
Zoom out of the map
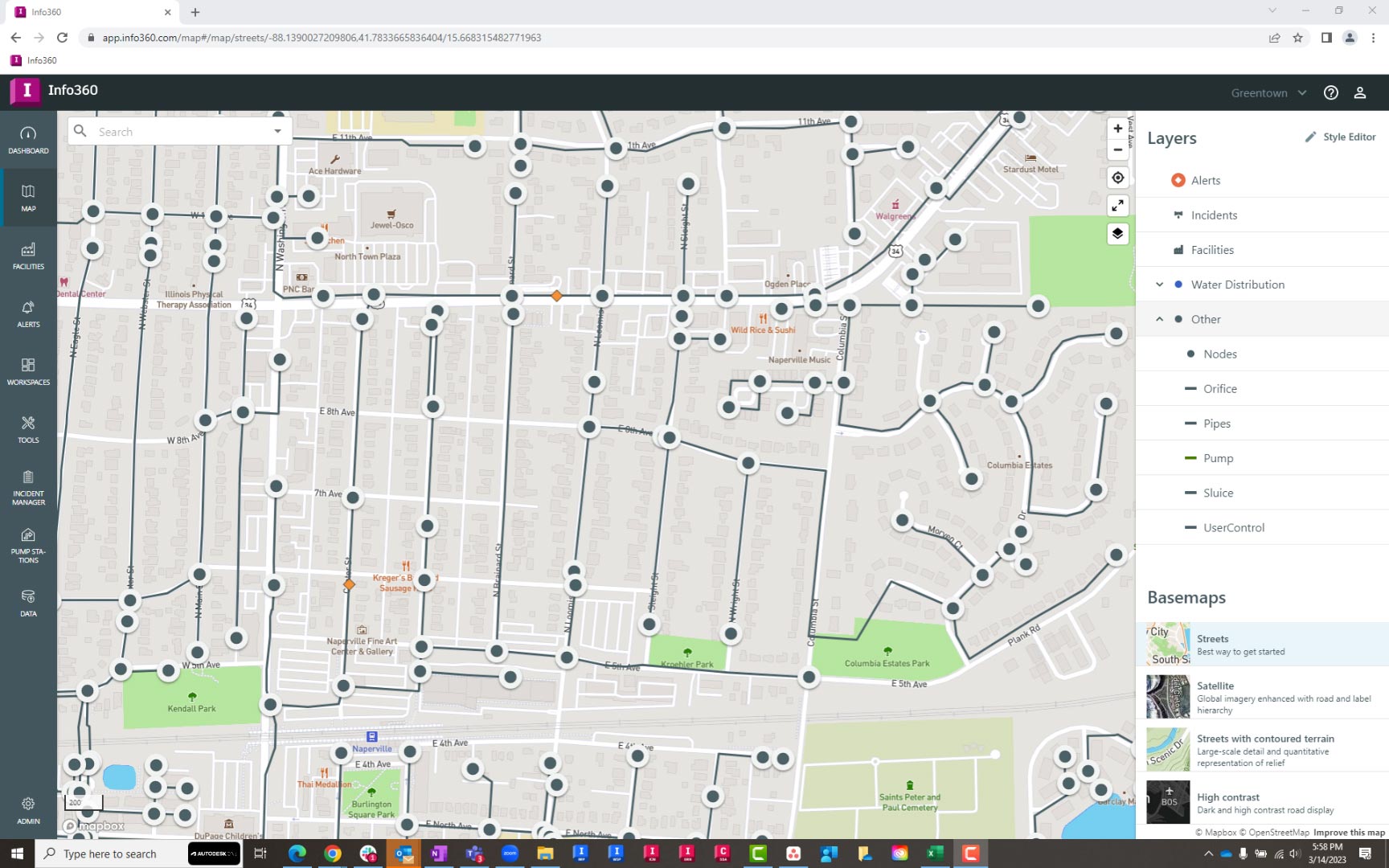[1117, 150]
